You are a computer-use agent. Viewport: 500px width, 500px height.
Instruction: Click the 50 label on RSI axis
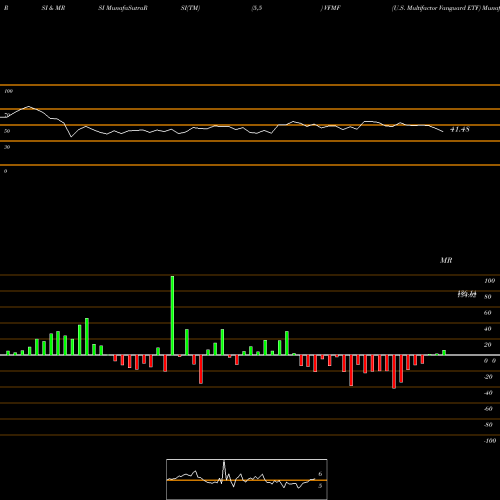(x=7, y=131)
